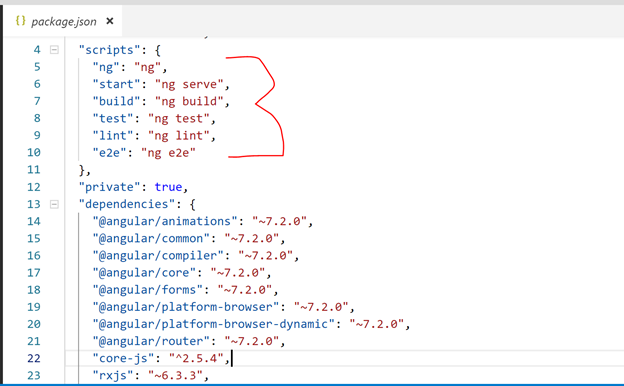The height and width of the screenshot is (386, 624).
Task: Click "~6.3.3" version on line 23
Action: pyautogui.click(x=175, y=375)
